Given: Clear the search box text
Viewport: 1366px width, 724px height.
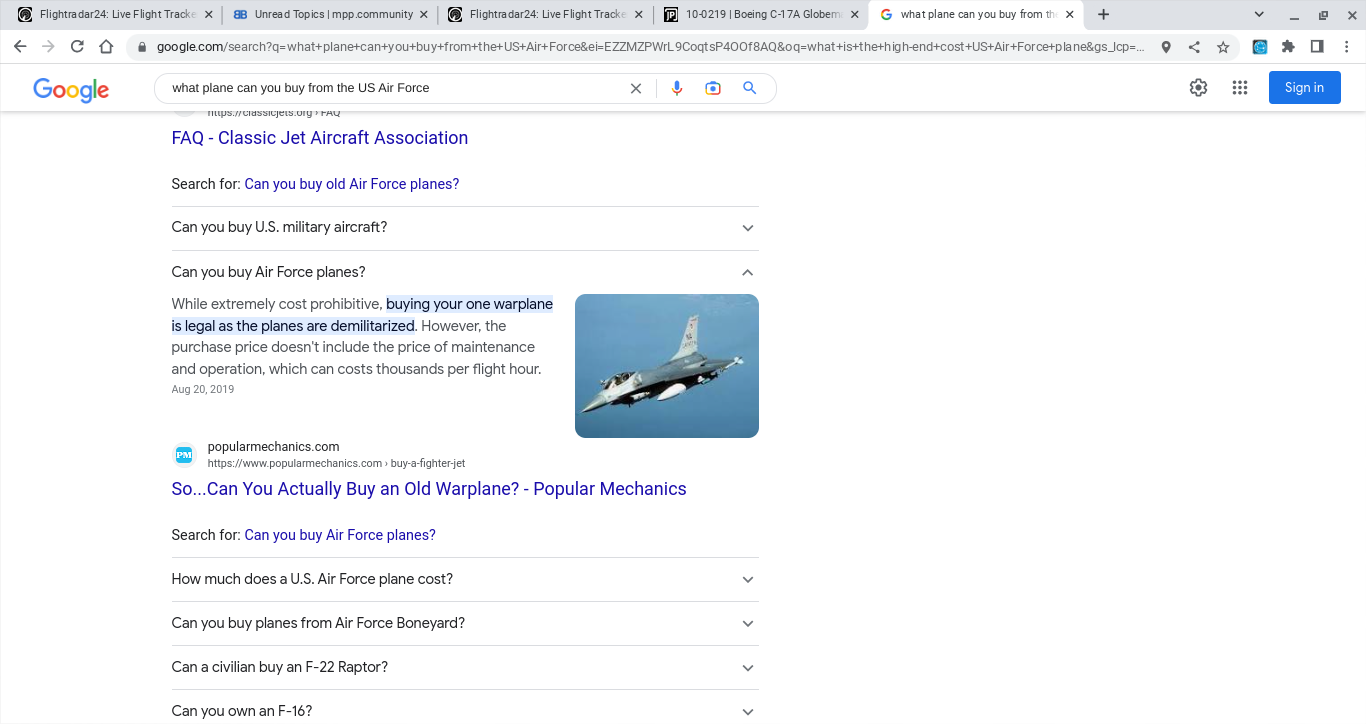Looking at the screenshot, I should [635, 88].
